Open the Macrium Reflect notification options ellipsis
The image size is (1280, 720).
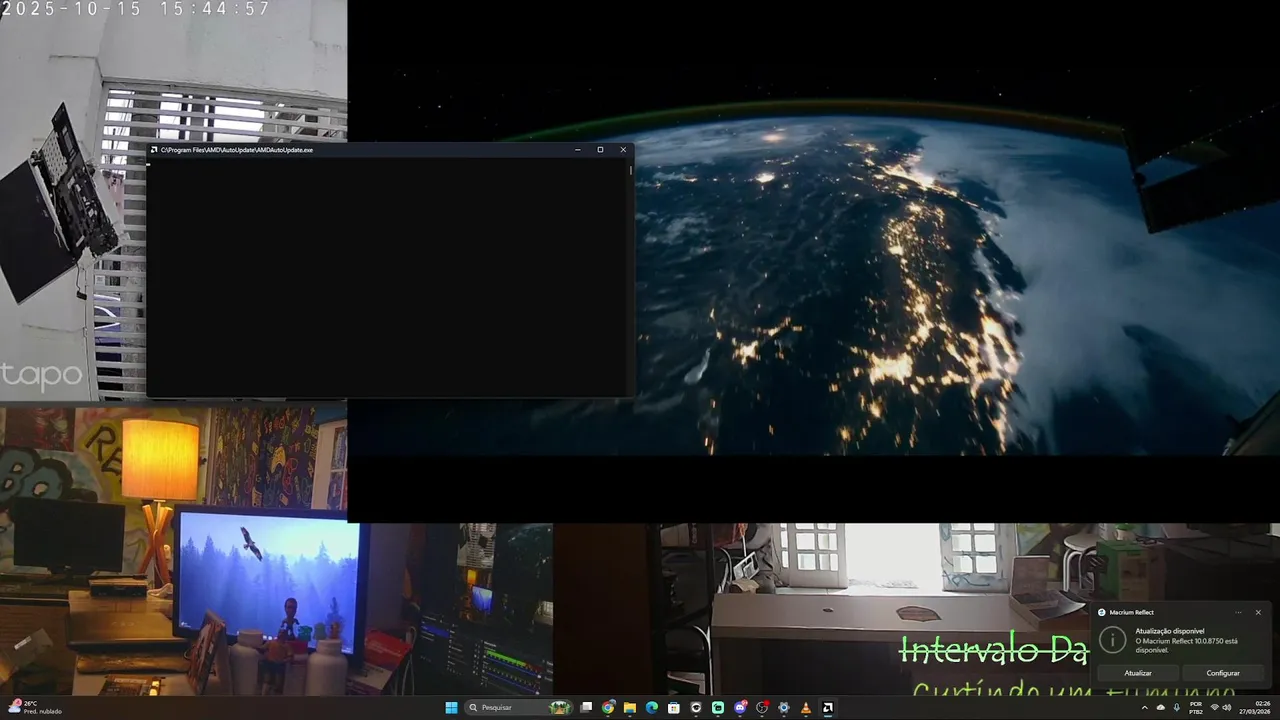pyautogui.click(x=1238, y=612)
